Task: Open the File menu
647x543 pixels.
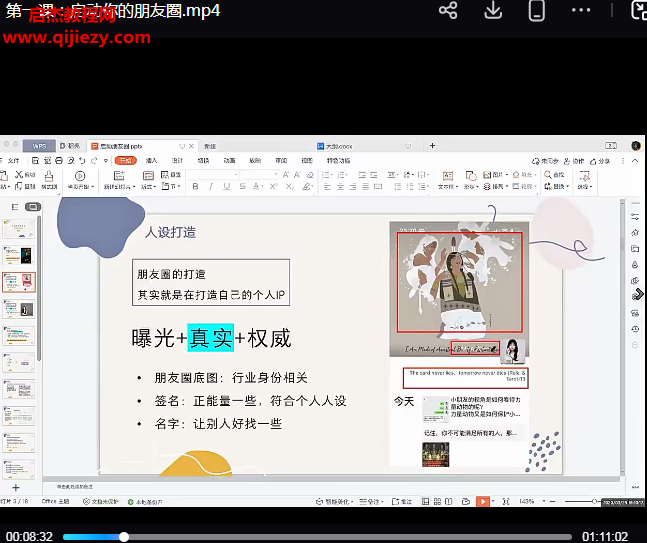Action: coord(14,161)
